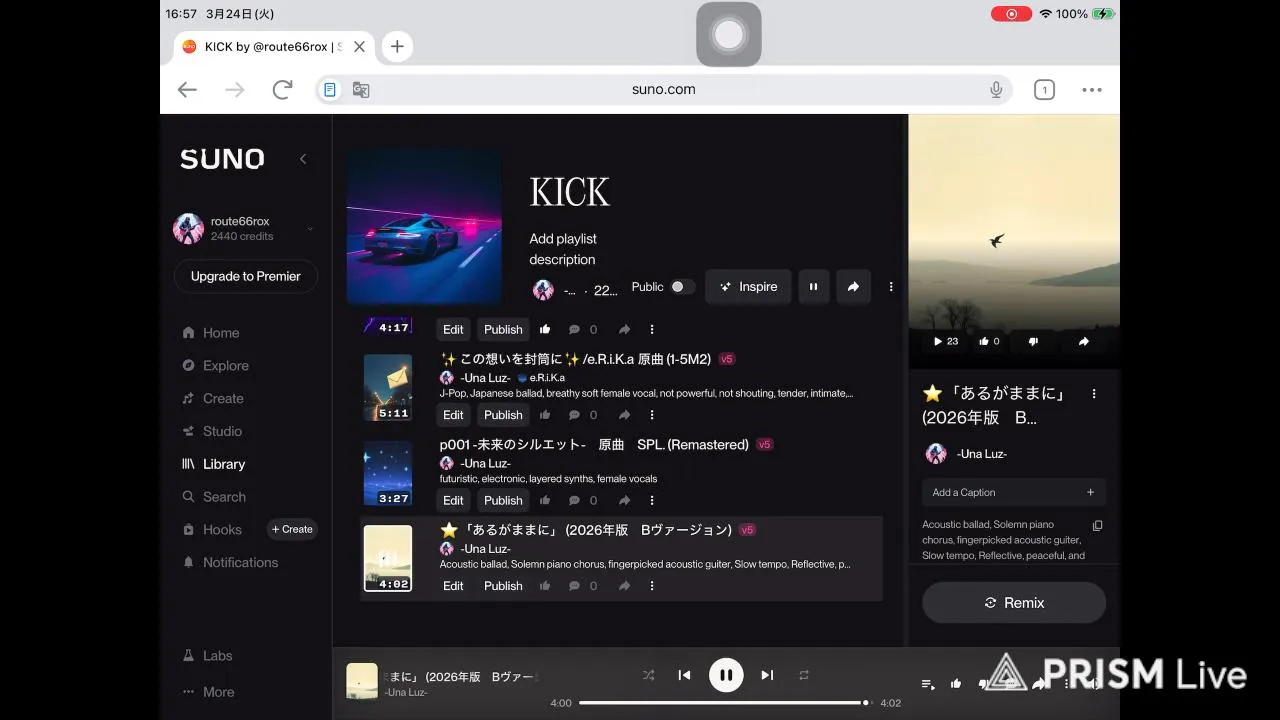The image size is (1280, 720).
Task: Skip to next track in player
Action: click(767, 675)
